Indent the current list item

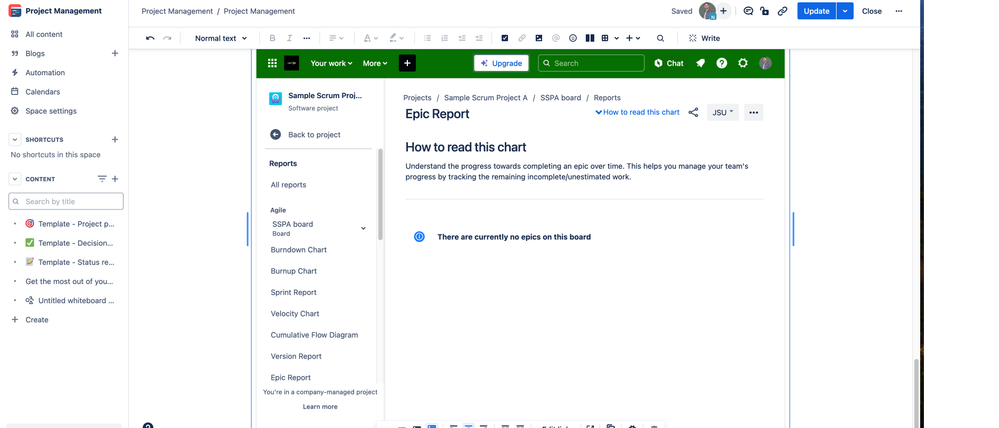pos(479,38)
